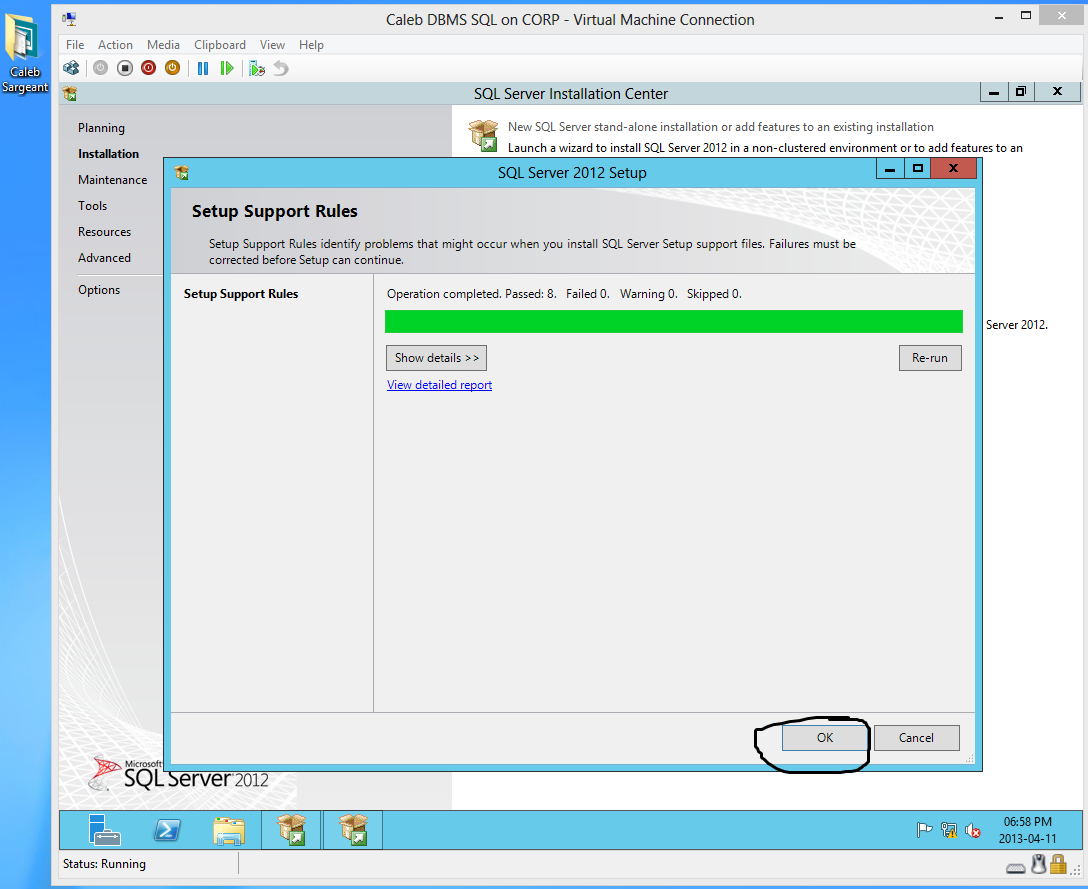This screenshot has width=1088, height=889.
Task: Click the Action Center flag tray icon
Action: tap(924, 830)
